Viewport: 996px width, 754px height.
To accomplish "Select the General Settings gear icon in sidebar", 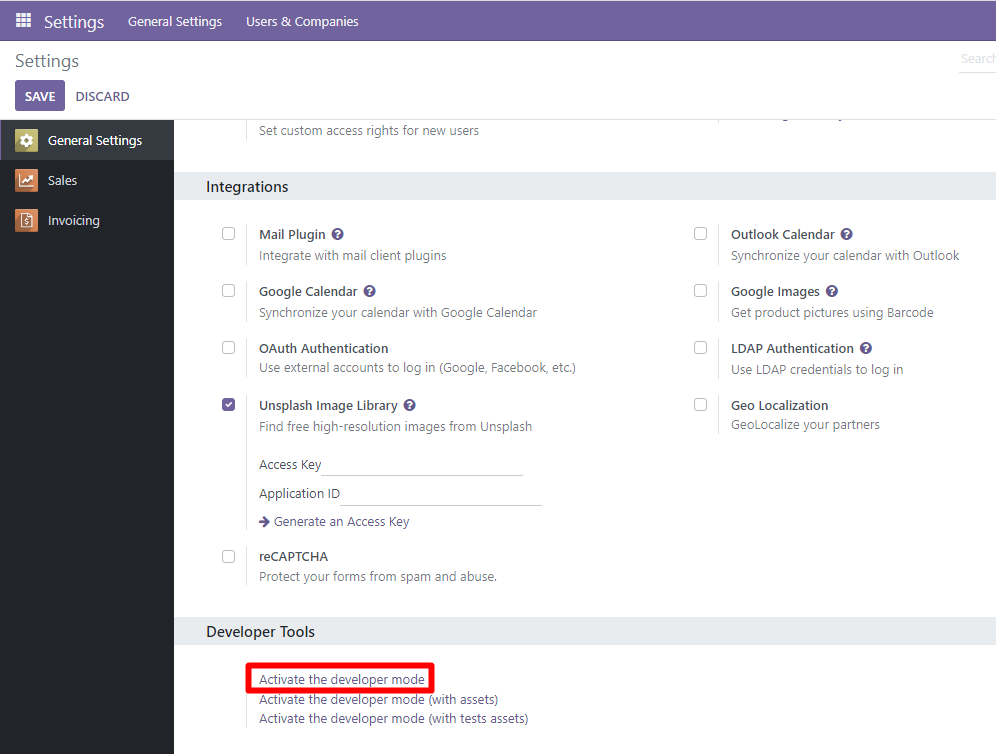I will coord(27,140).
